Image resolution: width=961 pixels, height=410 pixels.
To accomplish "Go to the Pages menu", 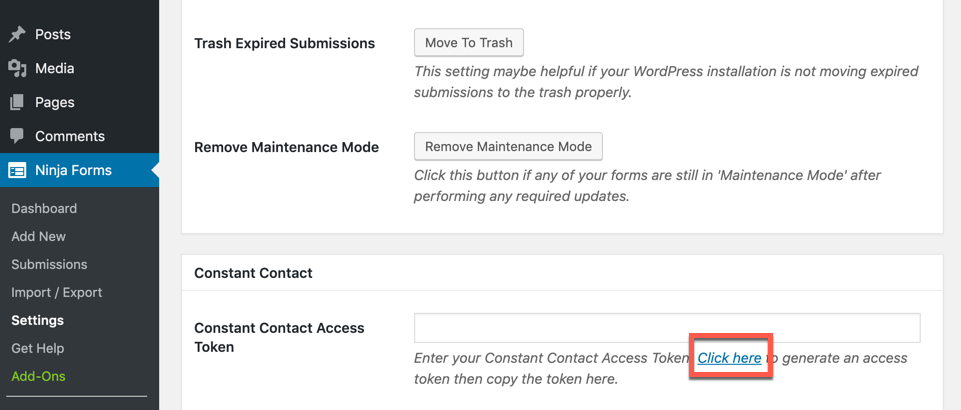I will point(55,102).
